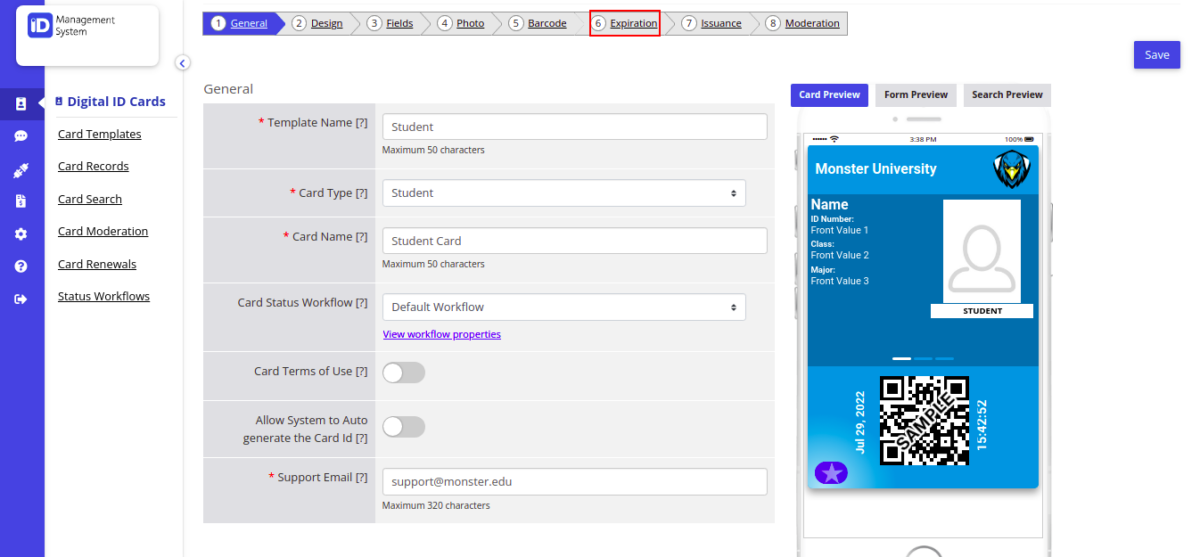Click the Digital ID Cards heading

pyautogui.click(x=116, y=101)
